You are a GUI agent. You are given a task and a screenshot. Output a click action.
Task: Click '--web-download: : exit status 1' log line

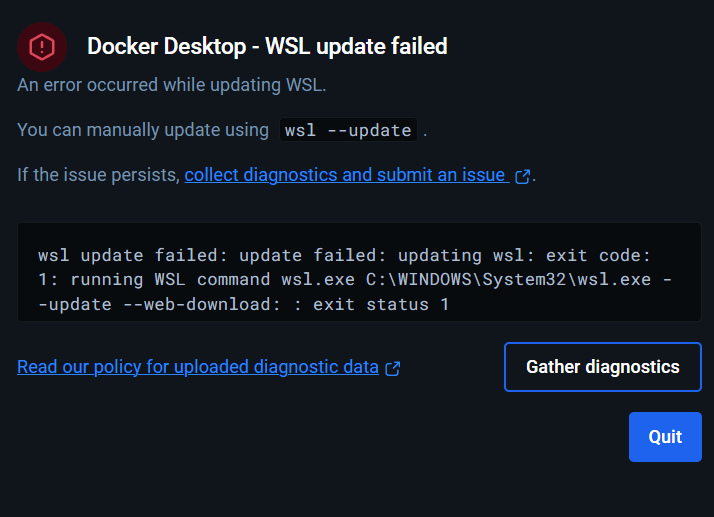click(286, 304)
